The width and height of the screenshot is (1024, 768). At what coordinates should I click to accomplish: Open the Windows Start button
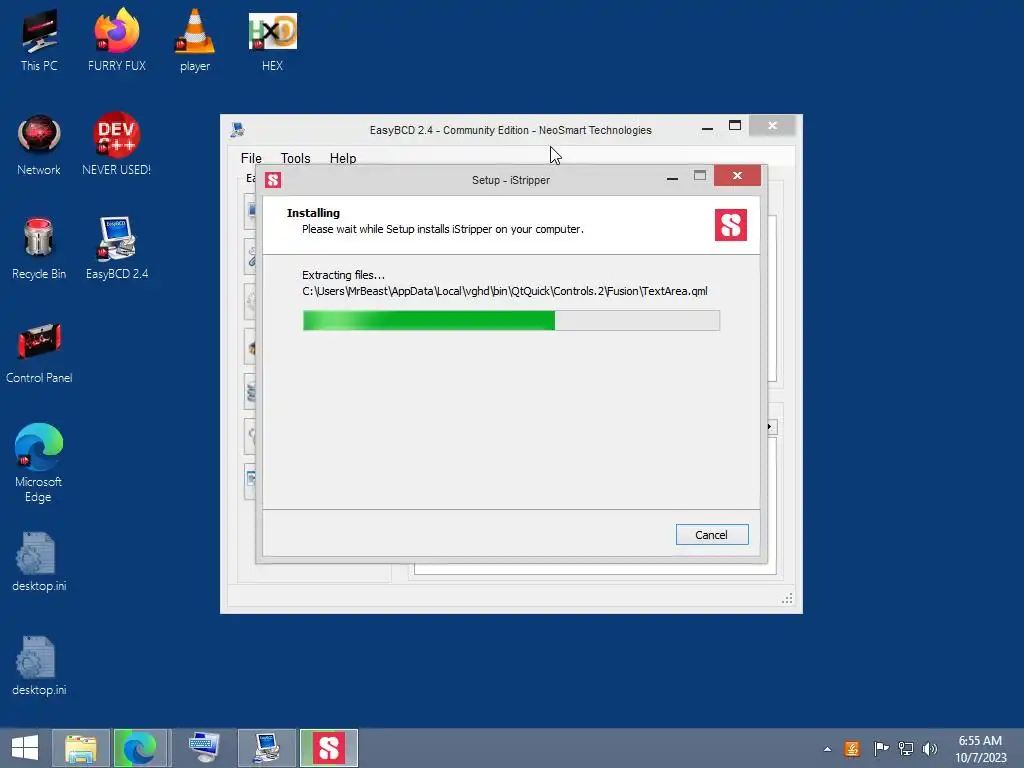click(25, 748)
